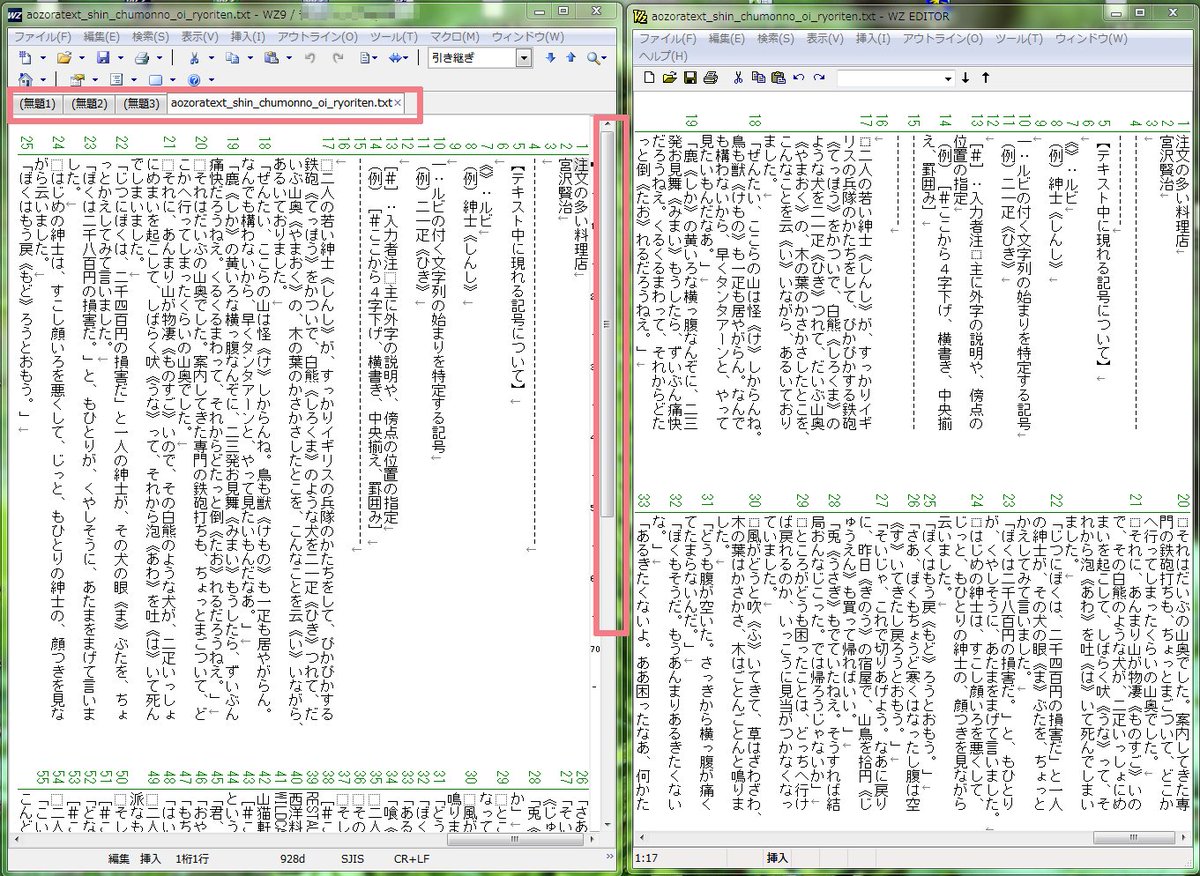1200x876 pixels.
Task: Click 編集 label in WZ9 status bar
Action: point(119,859)
